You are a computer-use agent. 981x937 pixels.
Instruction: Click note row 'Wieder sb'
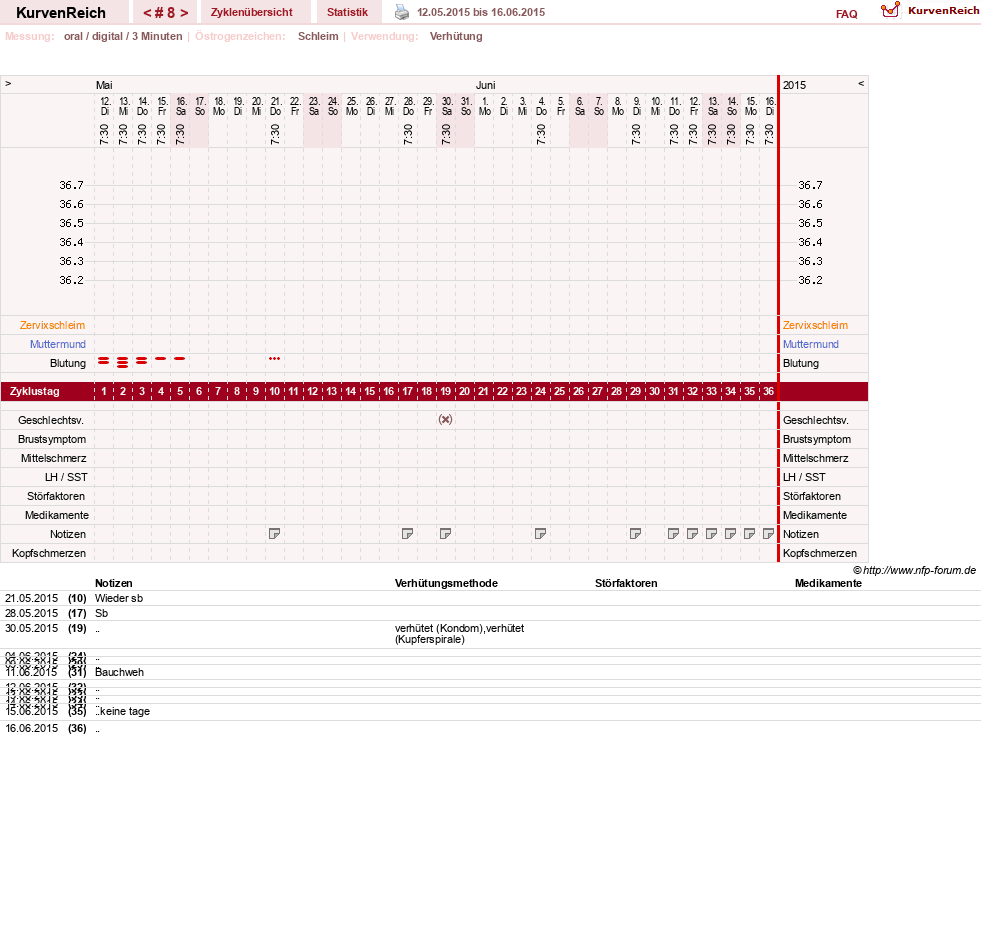[119, 598]
